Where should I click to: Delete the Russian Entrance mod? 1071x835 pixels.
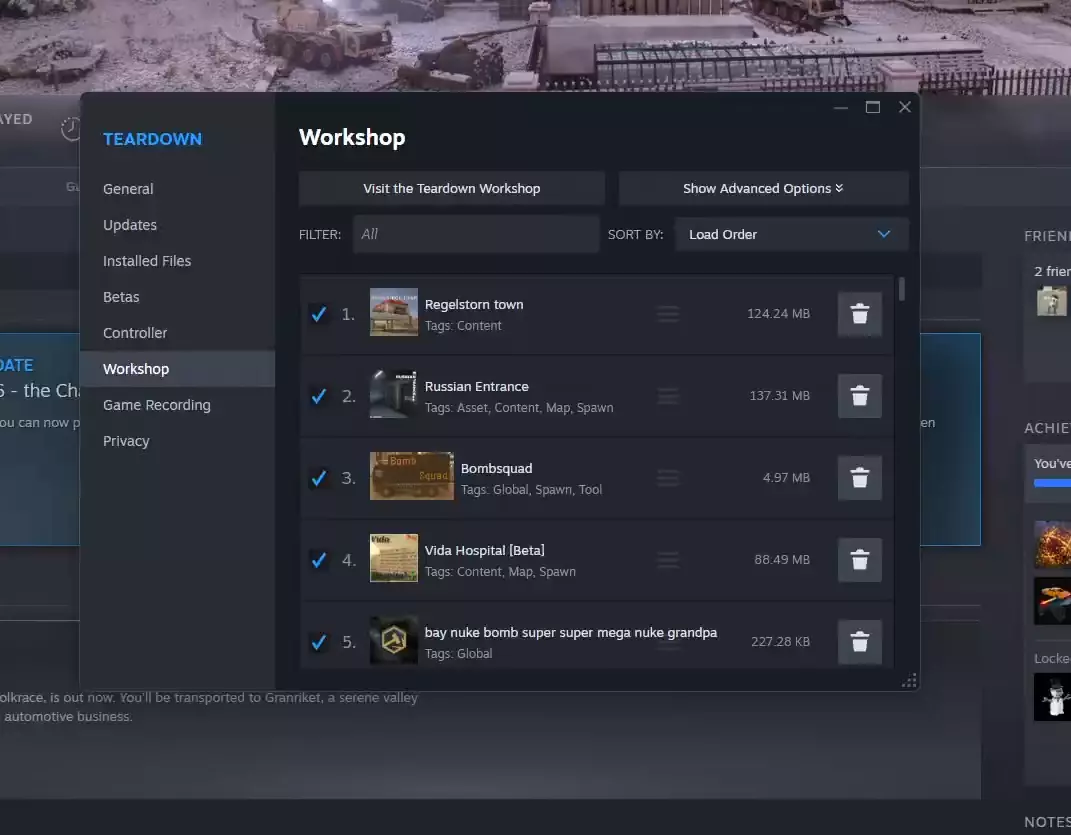point(859,396)
